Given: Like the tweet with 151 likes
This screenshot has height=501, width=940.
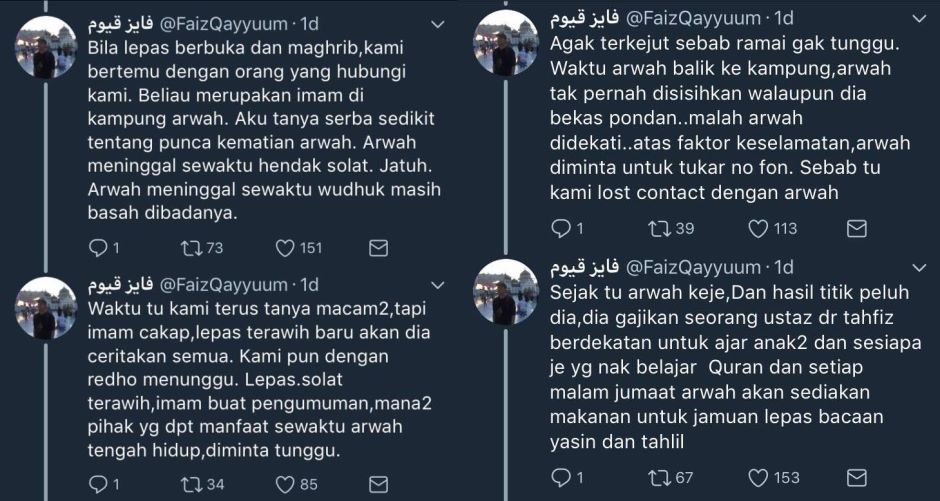Looking at the screenshot, I should [x=285, y=248].
